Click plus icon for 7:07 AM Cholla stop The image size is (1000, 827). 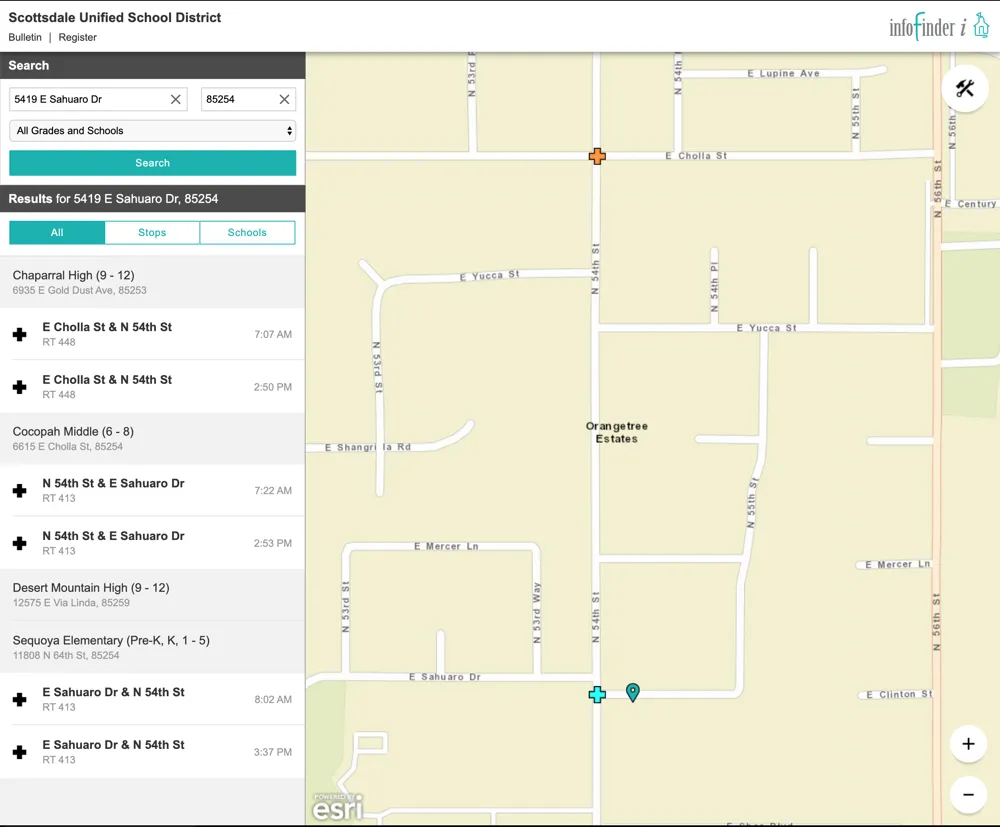(20, 334)
